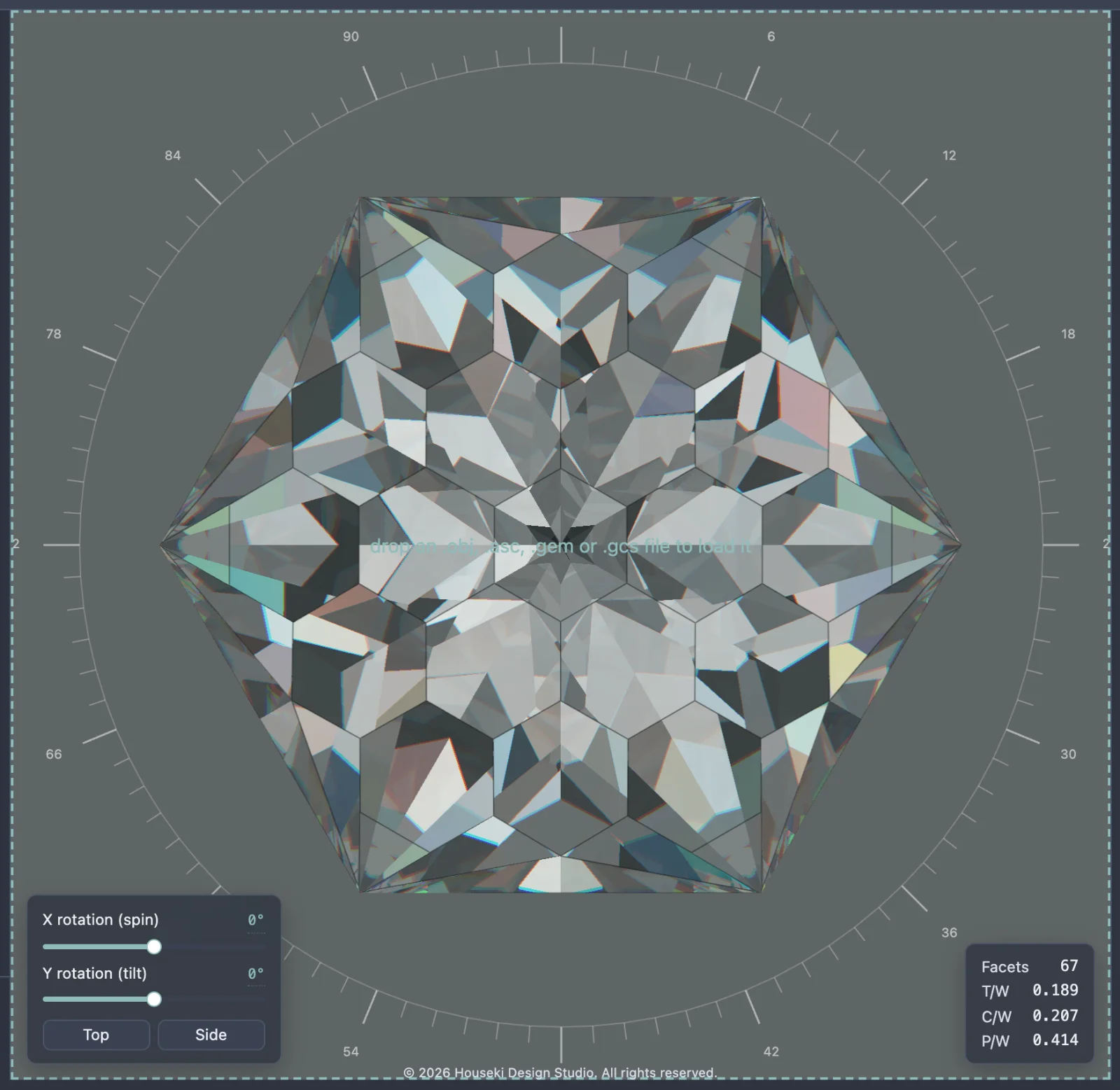Edit the X rotation 0° value field
The image size is (1120, 1090).
255,921
